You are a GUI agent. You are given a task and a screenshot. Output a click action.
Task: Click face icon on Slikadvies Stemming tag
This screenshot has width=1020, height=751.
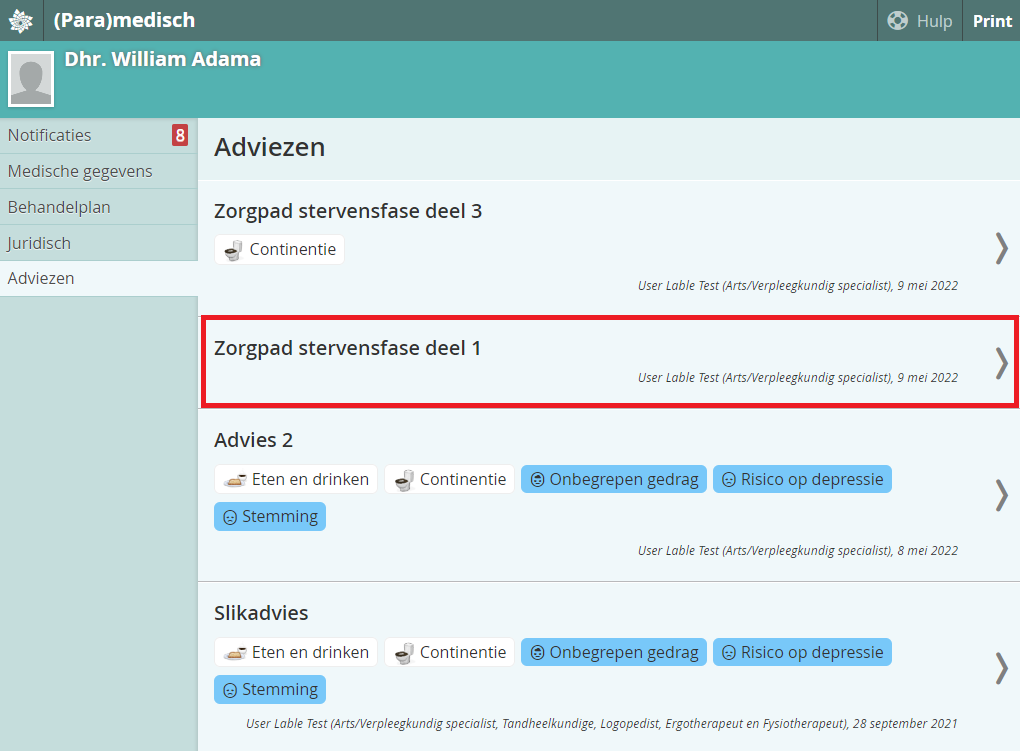[x=229, y=690]
